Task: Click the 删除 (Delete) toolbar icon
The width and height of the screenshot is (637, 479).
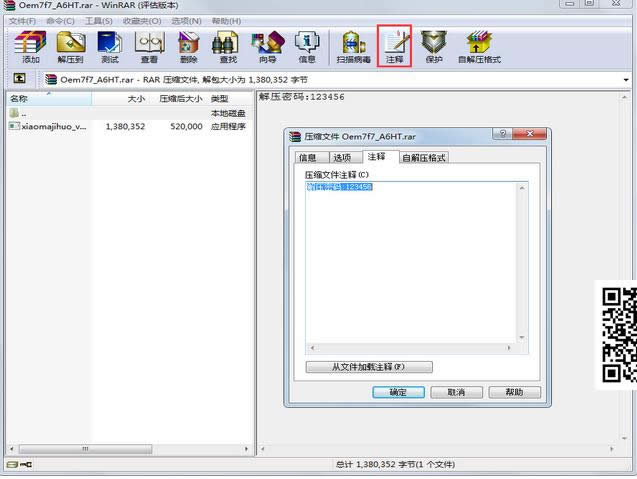Action: (x=188, y=46)
